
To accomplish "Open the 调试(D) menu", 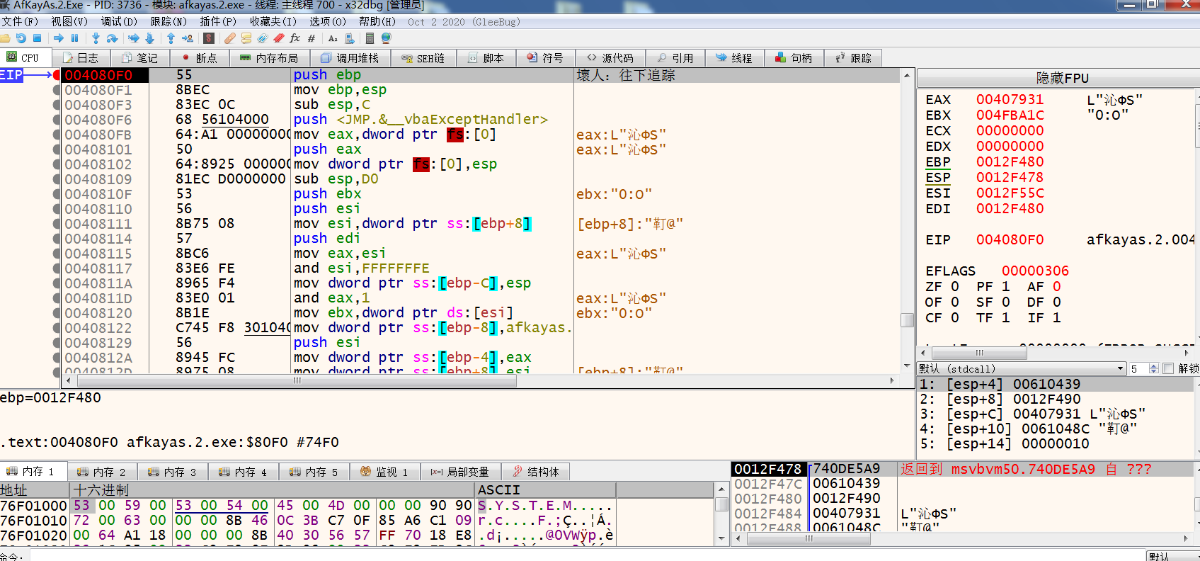I will tap(120, 21).
